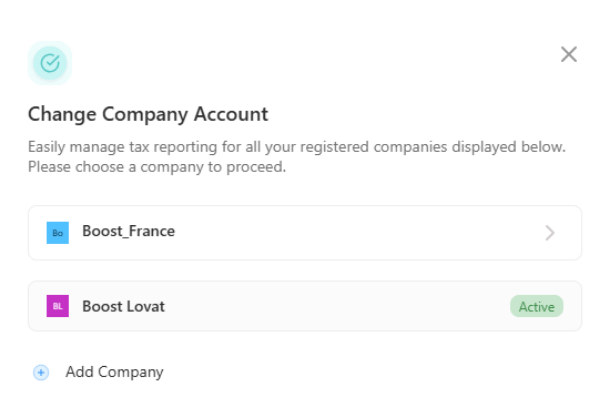Image resolution: width=609 pixels, height=419 pixels.
Task: Switch to the Boost_France company
Action: (305, 233)
